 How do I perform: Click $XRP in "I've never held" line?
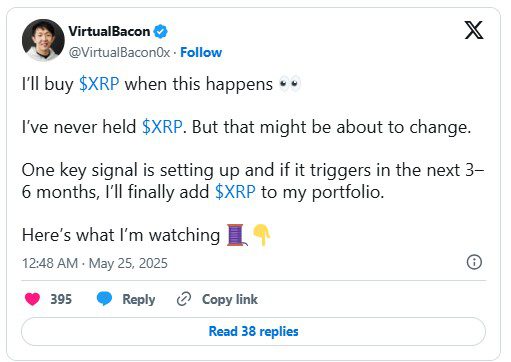point(162,127)
